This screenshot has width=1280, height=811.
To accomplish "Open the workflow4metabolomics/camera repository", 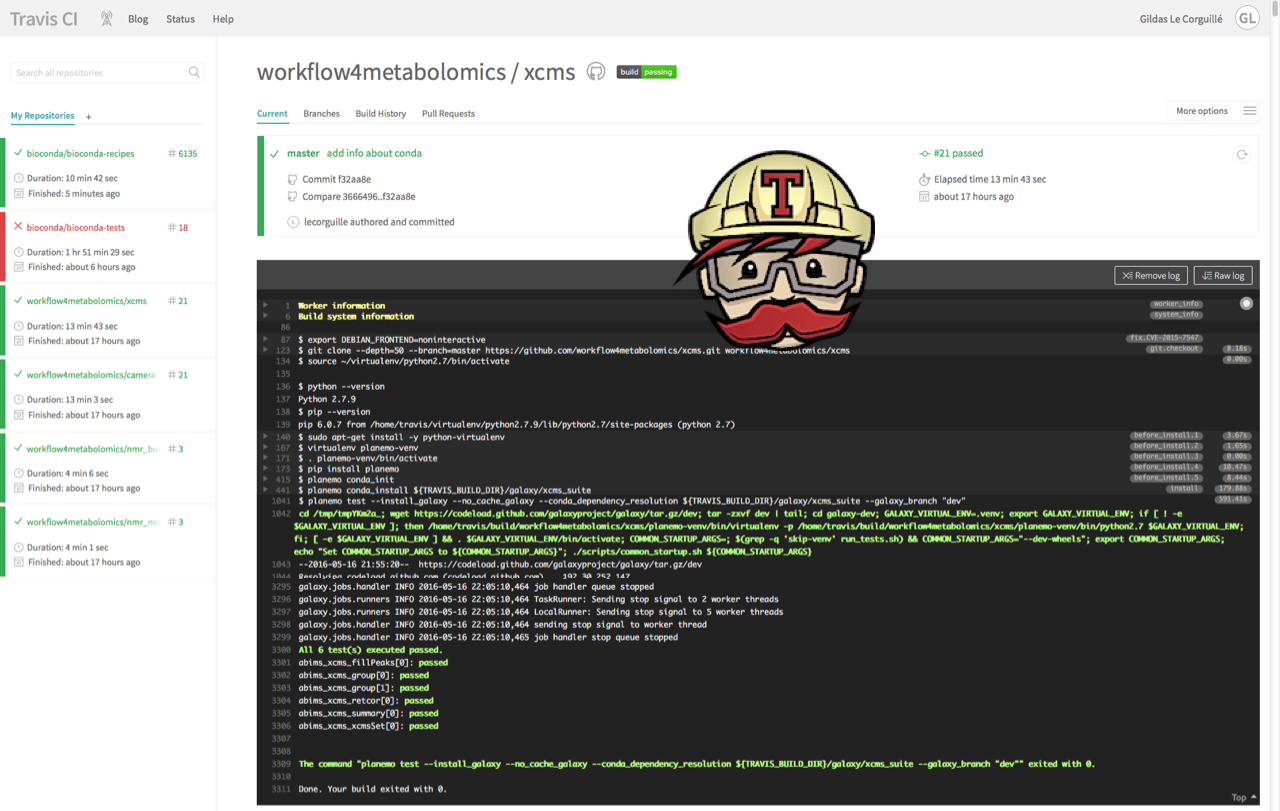I will click(91, 374).
